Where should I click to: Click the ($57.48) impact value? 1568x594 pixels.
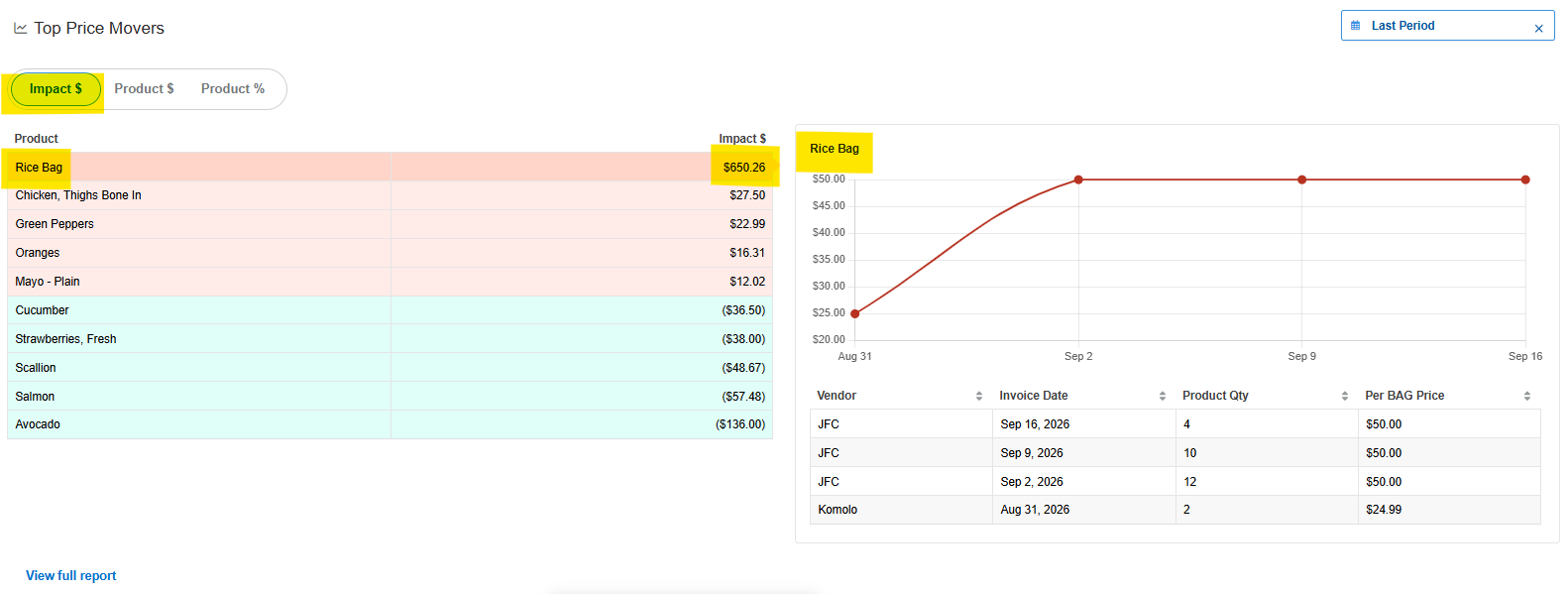pyautogui.click(x=743, y=397)
